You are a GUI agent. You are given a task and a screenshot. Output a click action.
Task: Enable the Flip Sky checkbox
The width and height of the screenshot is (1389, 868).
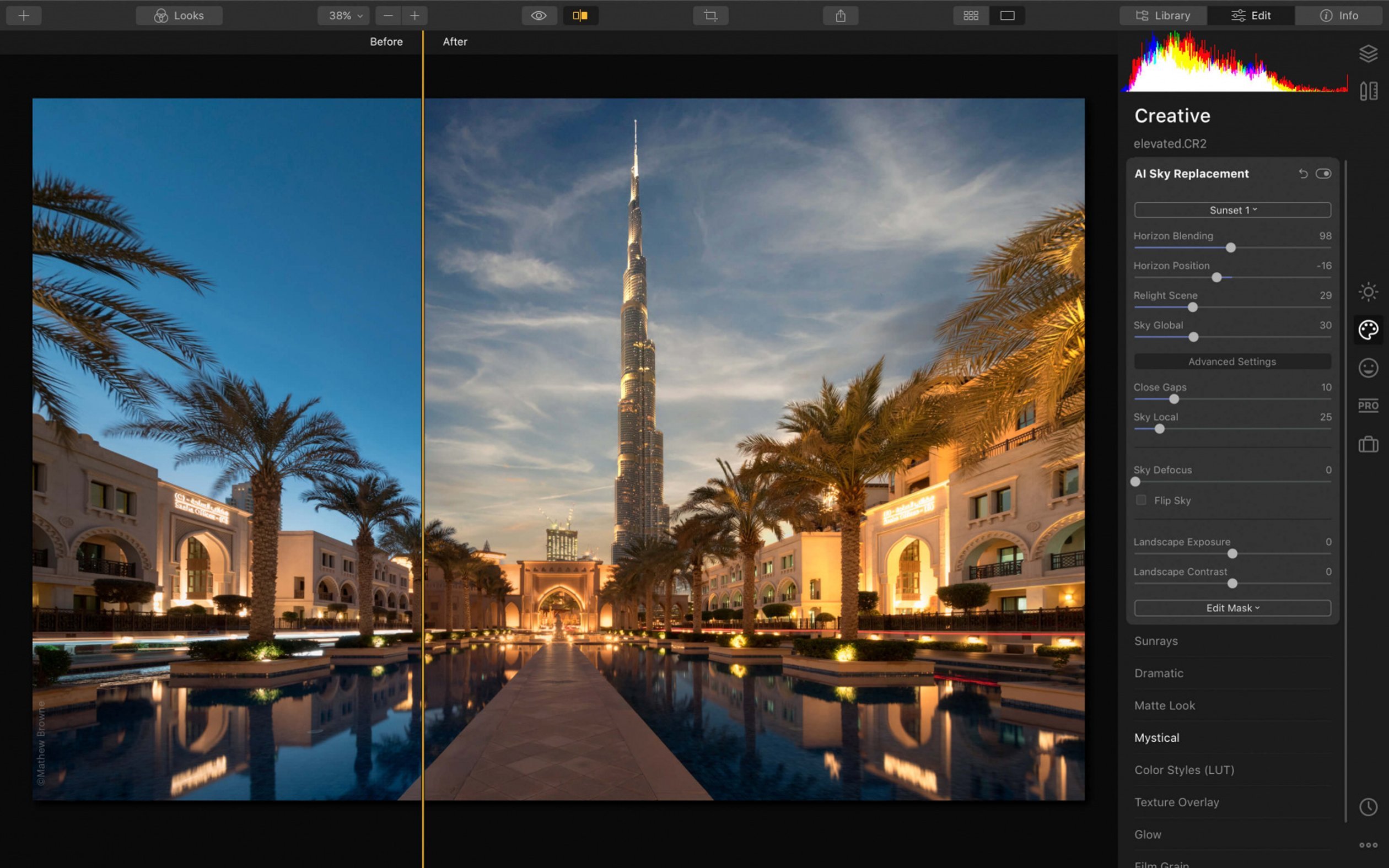(x=1140, y=500)
